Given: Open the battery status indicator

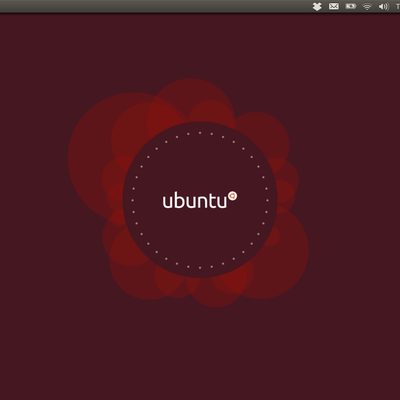Looking at the screenshot, I should [351, 6].
